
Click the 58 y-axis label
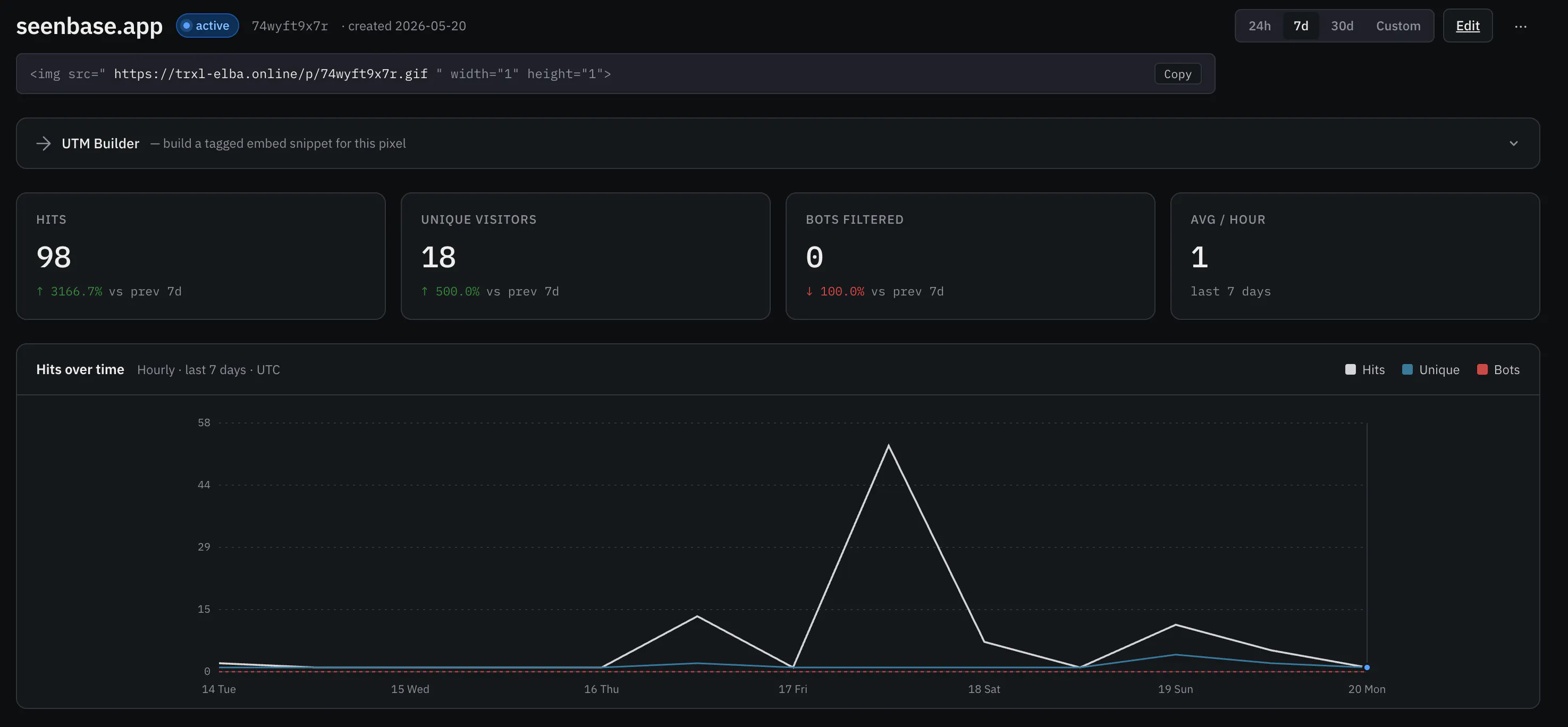coord(204,423)
